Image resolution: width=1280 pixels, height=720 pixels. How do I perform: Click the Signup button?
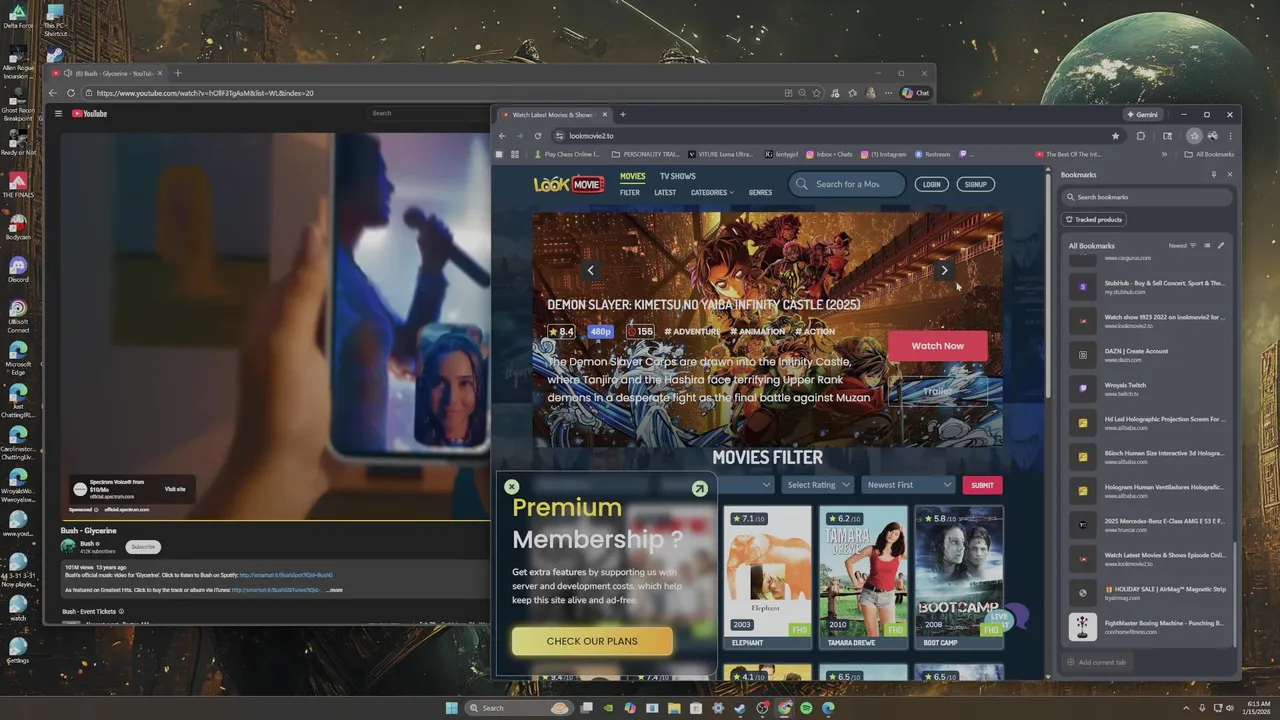[975, 184]
